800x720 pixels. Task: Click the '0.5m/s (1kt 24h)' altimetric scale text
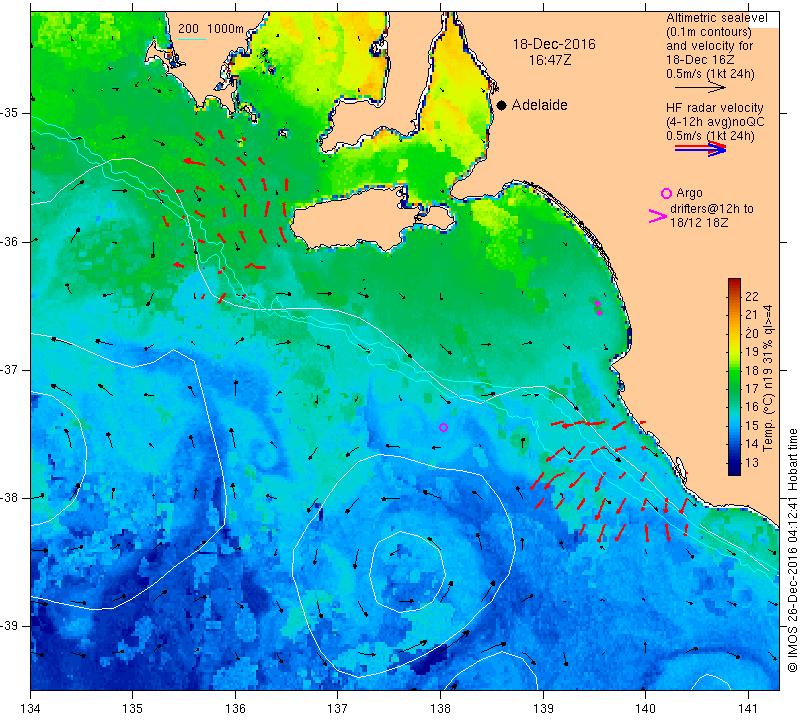710,74
